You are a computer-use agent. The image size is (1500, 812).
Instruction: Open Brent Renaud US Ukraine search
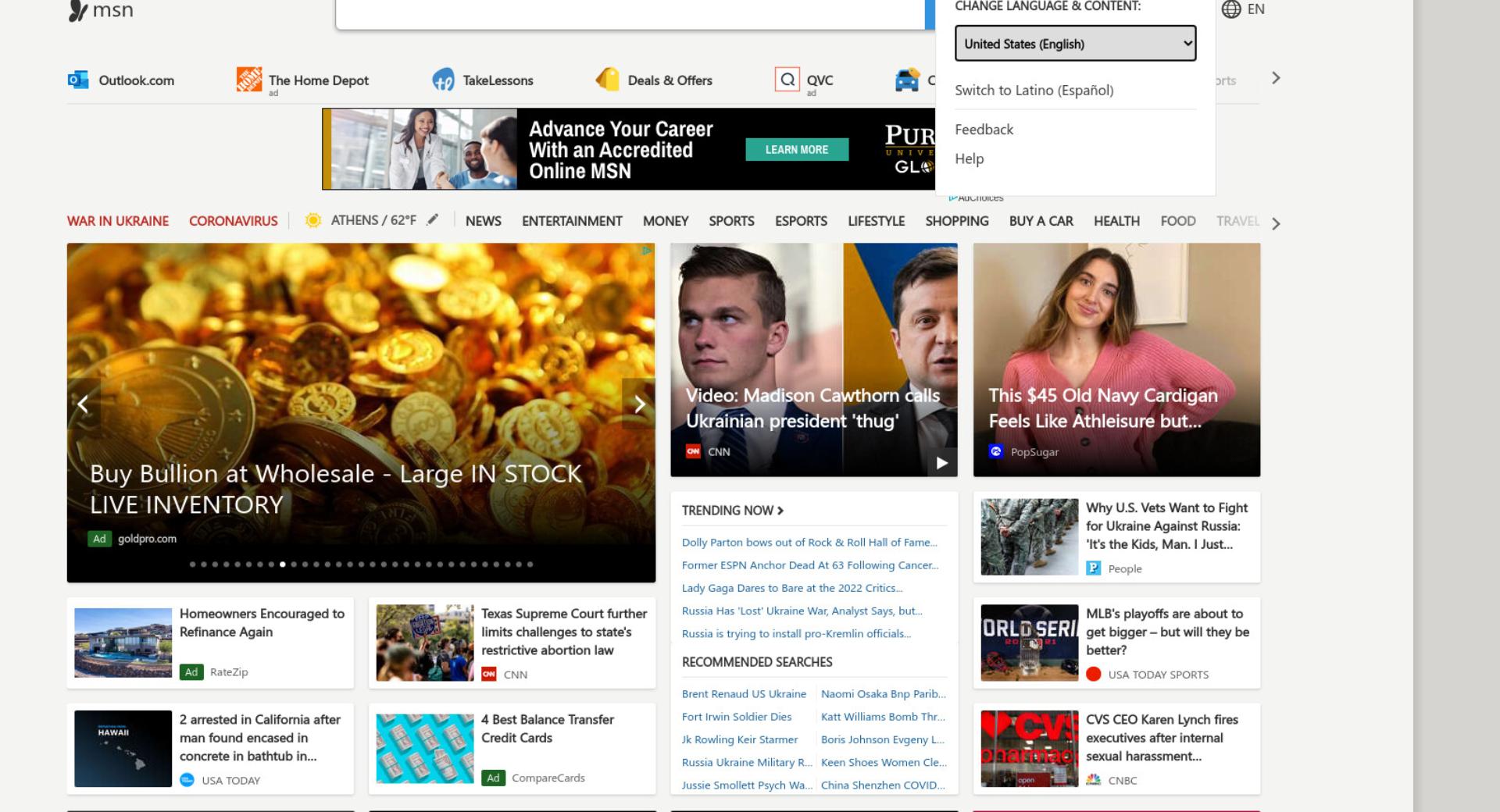pos(744,693)
